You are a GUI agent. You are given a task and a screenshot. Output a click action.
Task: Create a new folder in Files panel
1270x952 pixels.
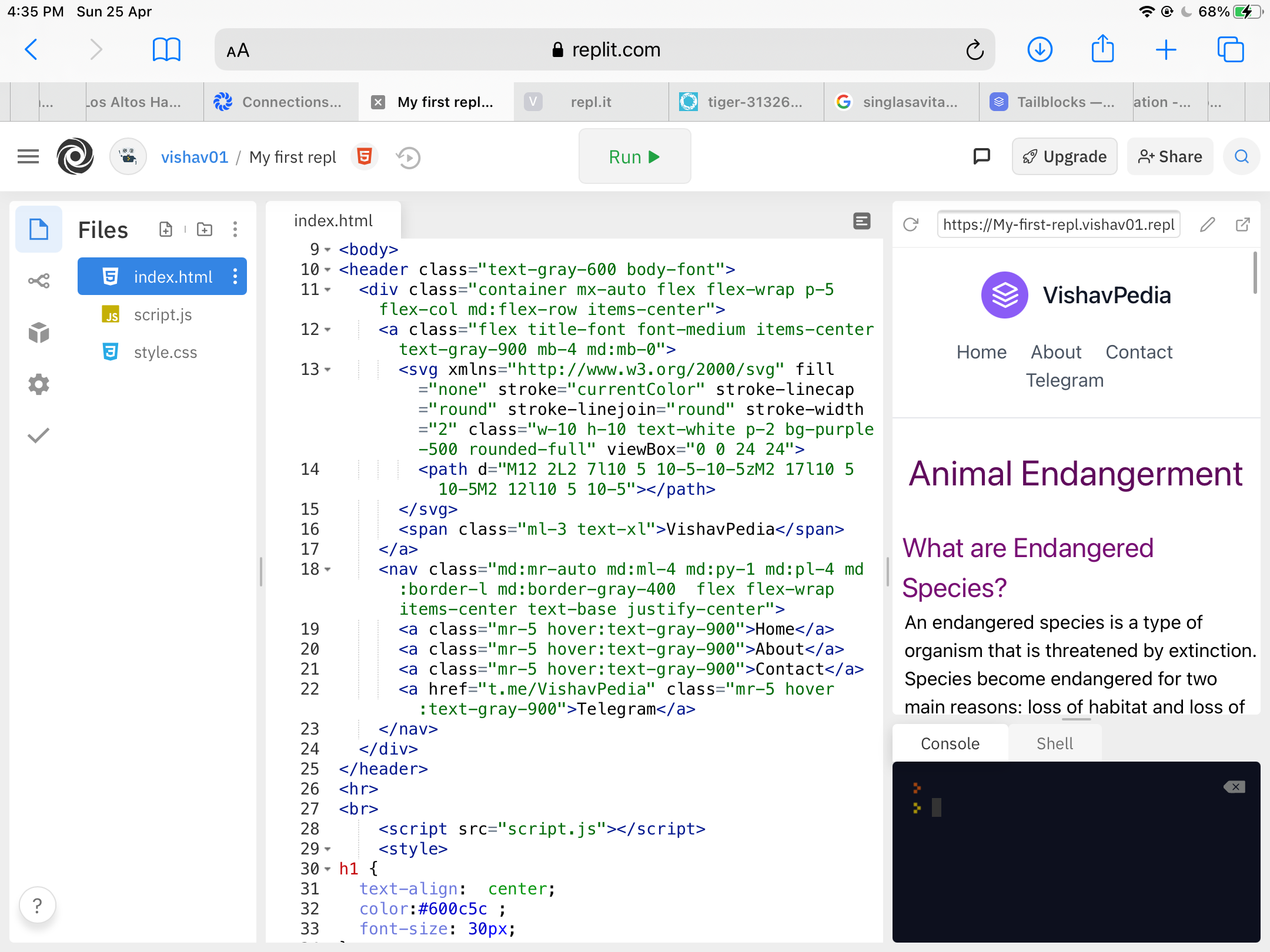203,229
